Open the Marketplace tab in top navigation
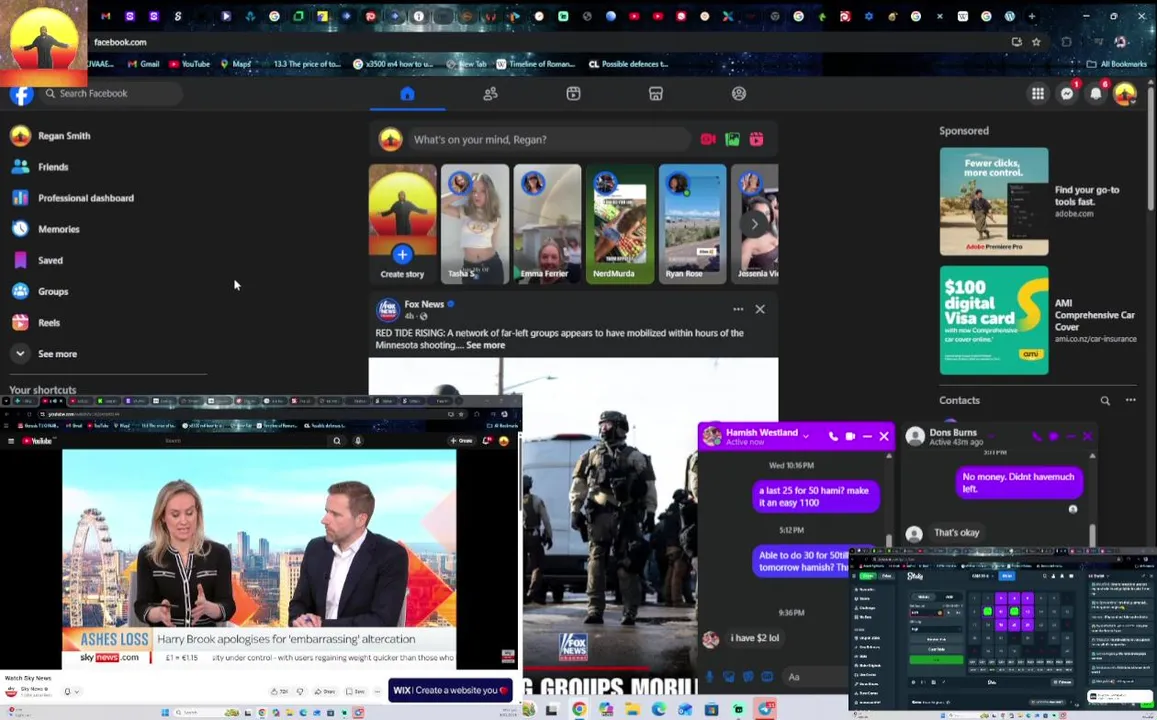The height and width of the screenshot is (720, 1157). [x=656, y=94]
